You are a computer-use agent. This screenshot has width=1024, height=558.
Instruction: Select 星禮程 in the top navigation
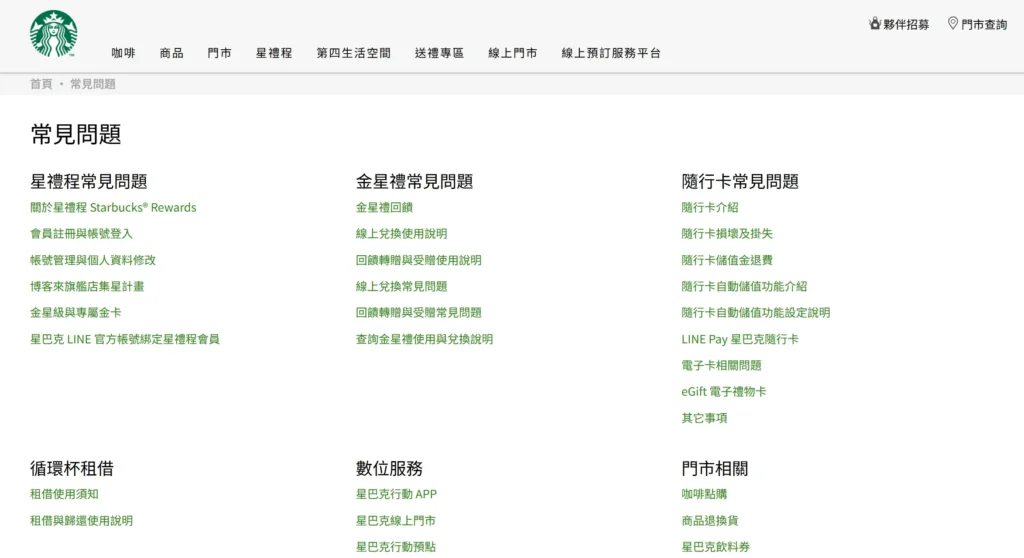(274, 53)
